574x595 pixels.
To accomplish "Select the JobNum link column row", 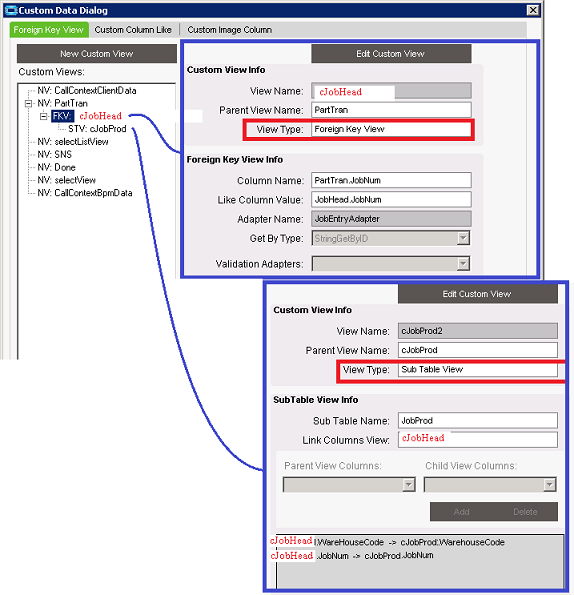I will point(352,556).
